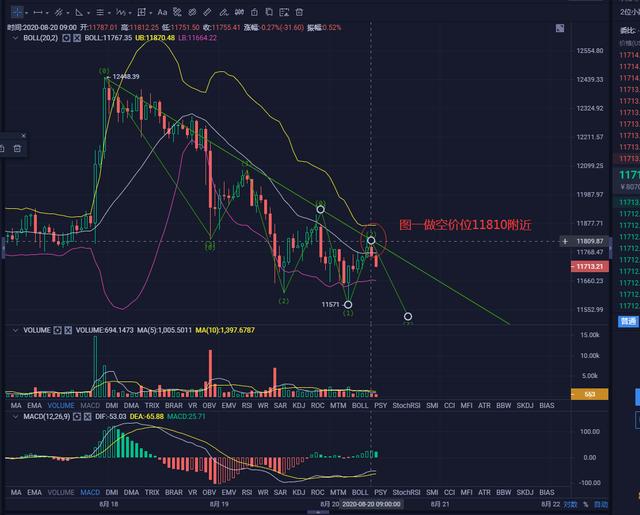Select the crosshair cursor tool

(17, 12)
